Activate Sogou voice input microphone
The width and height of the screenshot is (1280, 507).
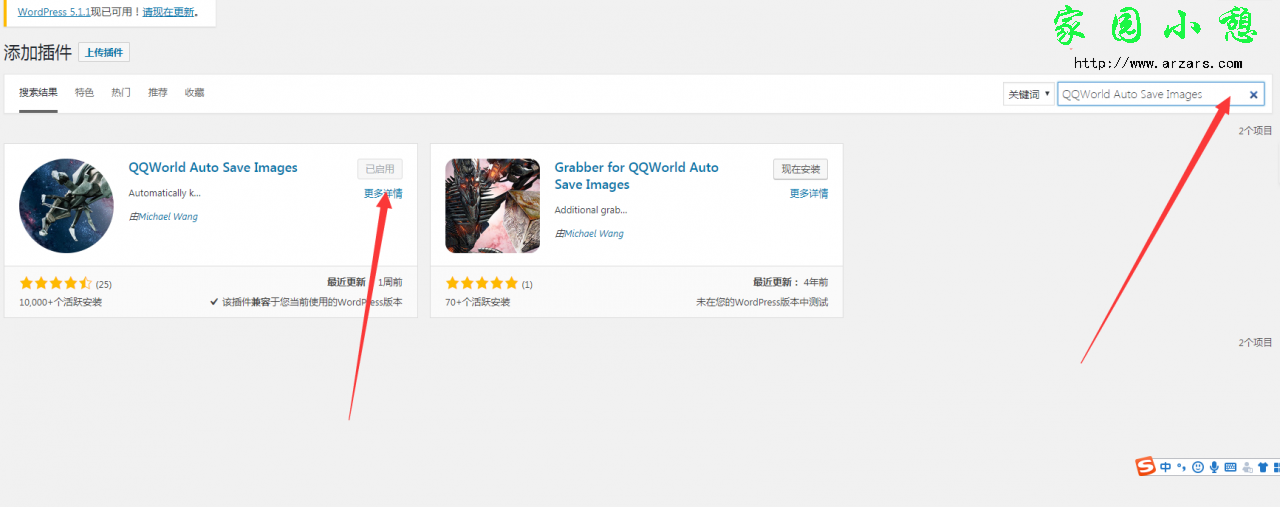point(1214,467)
